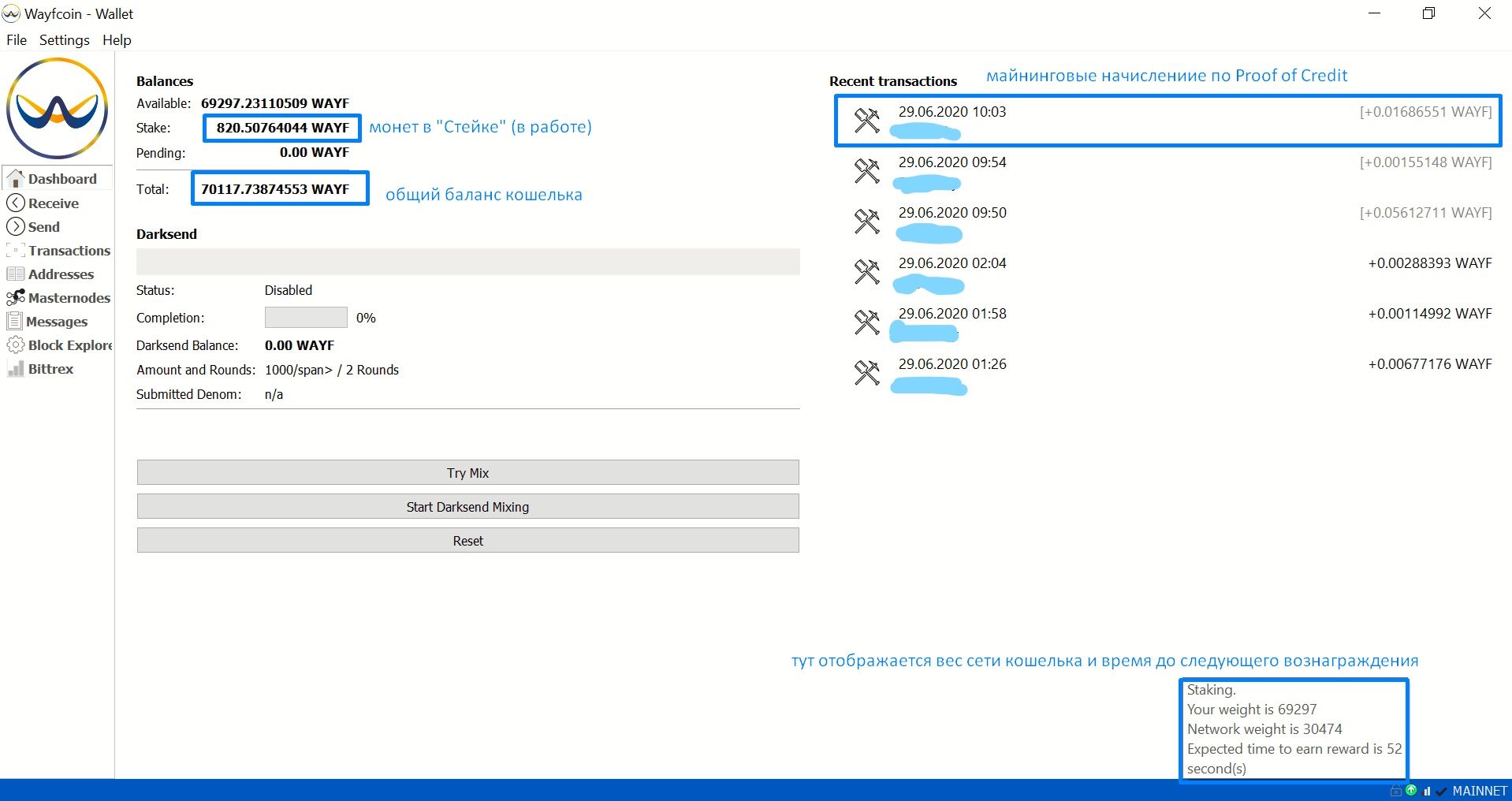This screenshot has width=1512, height=801.
Task: Click amount +0.00677176 WAYF
Action: [1430, 364]
